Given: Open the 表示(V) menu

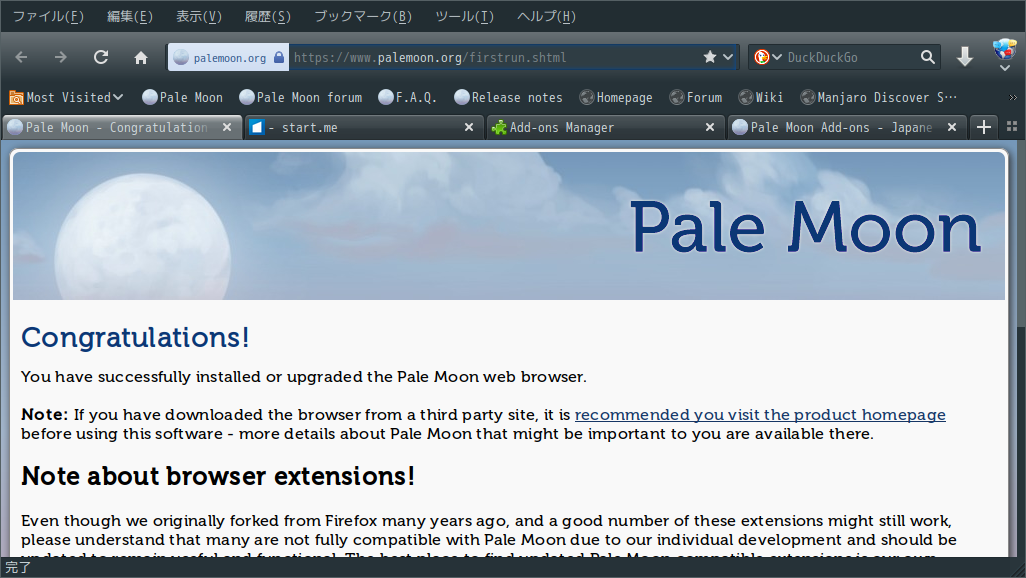Looking at the screenshot, I should 199,16.
